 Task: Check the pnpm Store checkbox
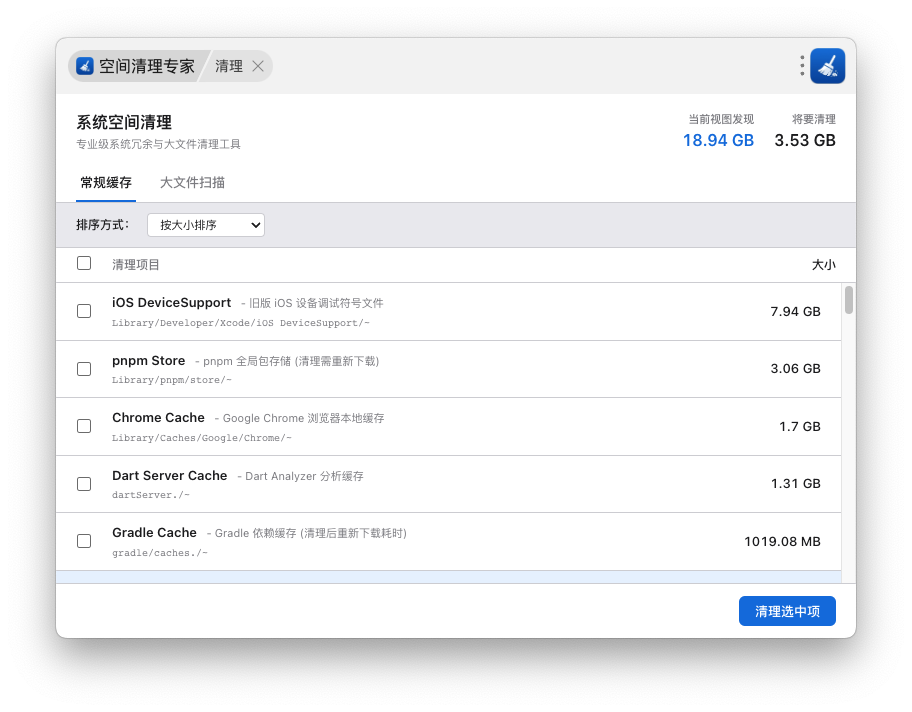pyautogui.click(x=84, y=369)
